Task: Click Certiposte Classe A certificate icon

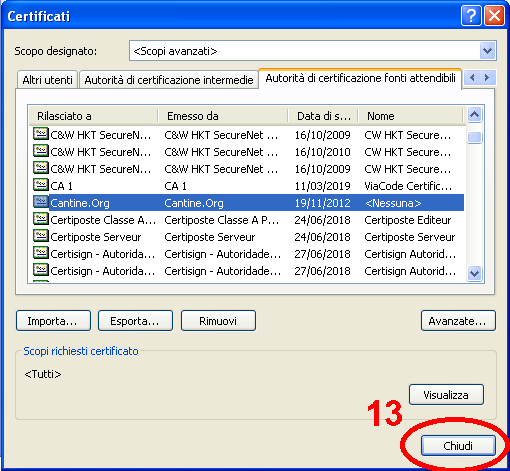Action: pos(41,219)
